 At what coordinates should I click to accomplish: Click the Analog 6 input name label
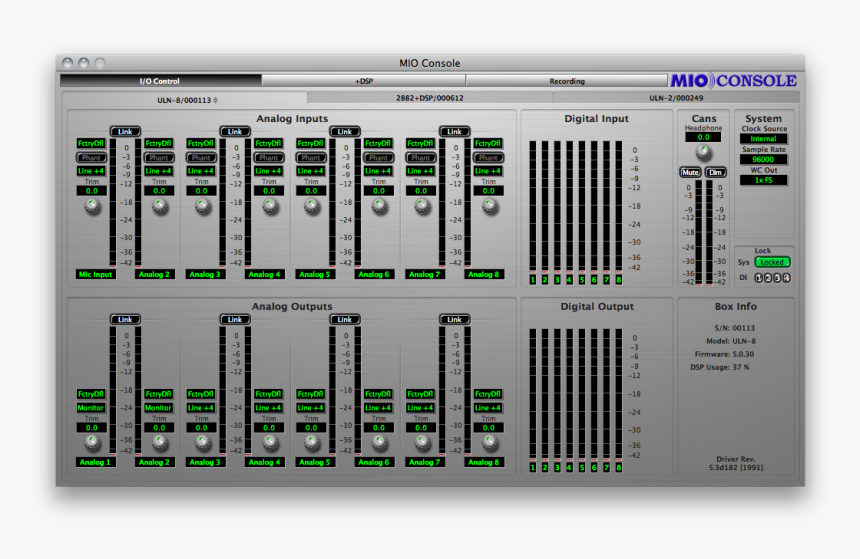[374, 274]
